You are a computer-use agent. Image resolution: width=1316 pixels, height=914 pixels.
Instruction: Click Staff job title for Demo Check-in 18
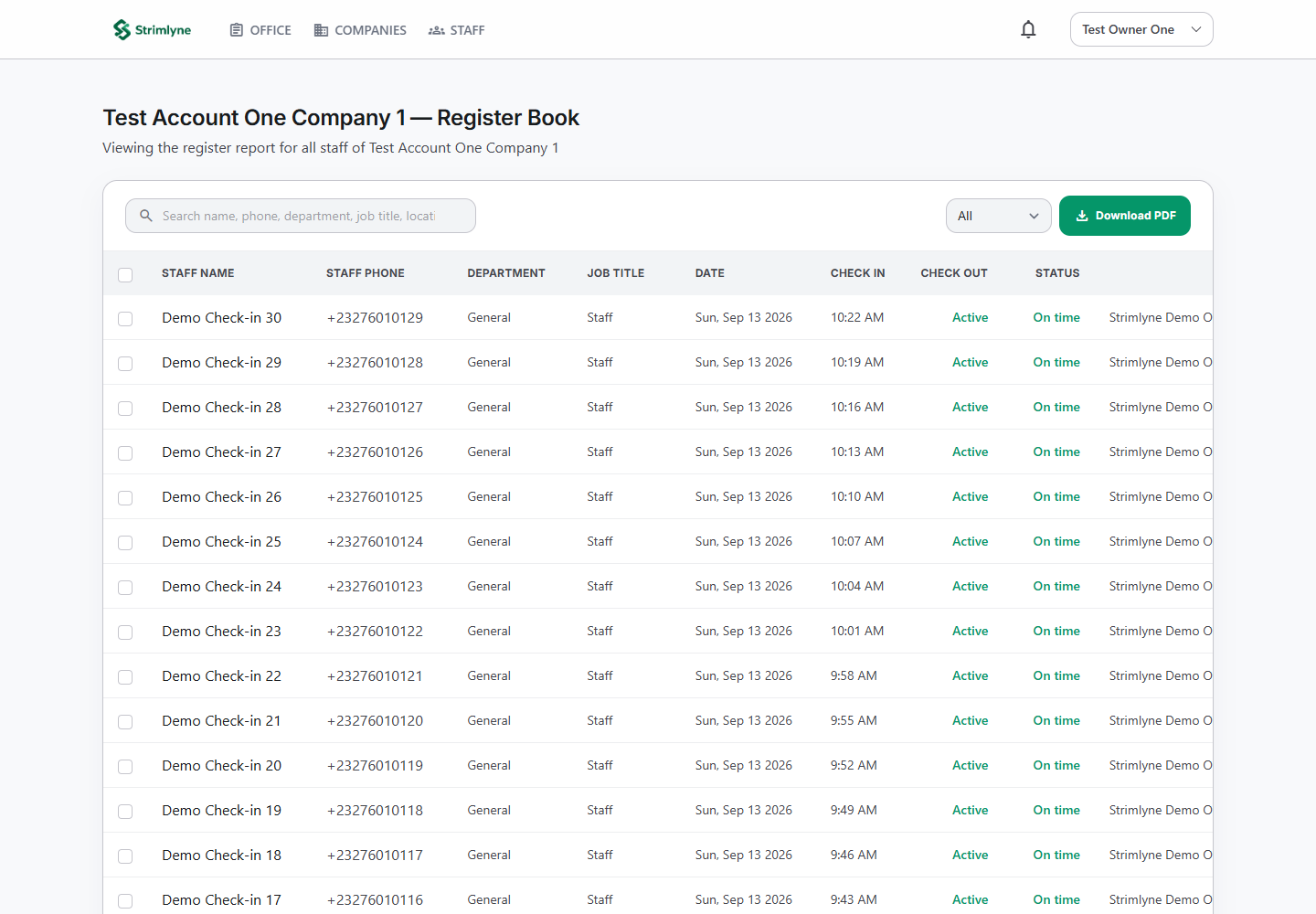coord(600,856)
